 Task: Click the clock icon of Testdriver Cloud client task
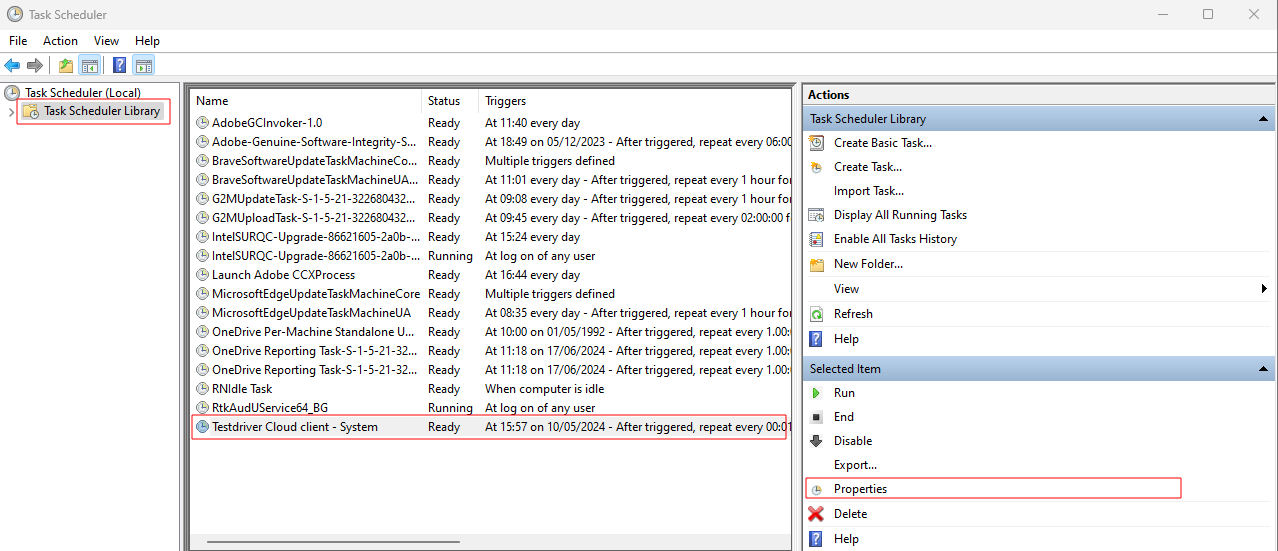click(202, 427)
